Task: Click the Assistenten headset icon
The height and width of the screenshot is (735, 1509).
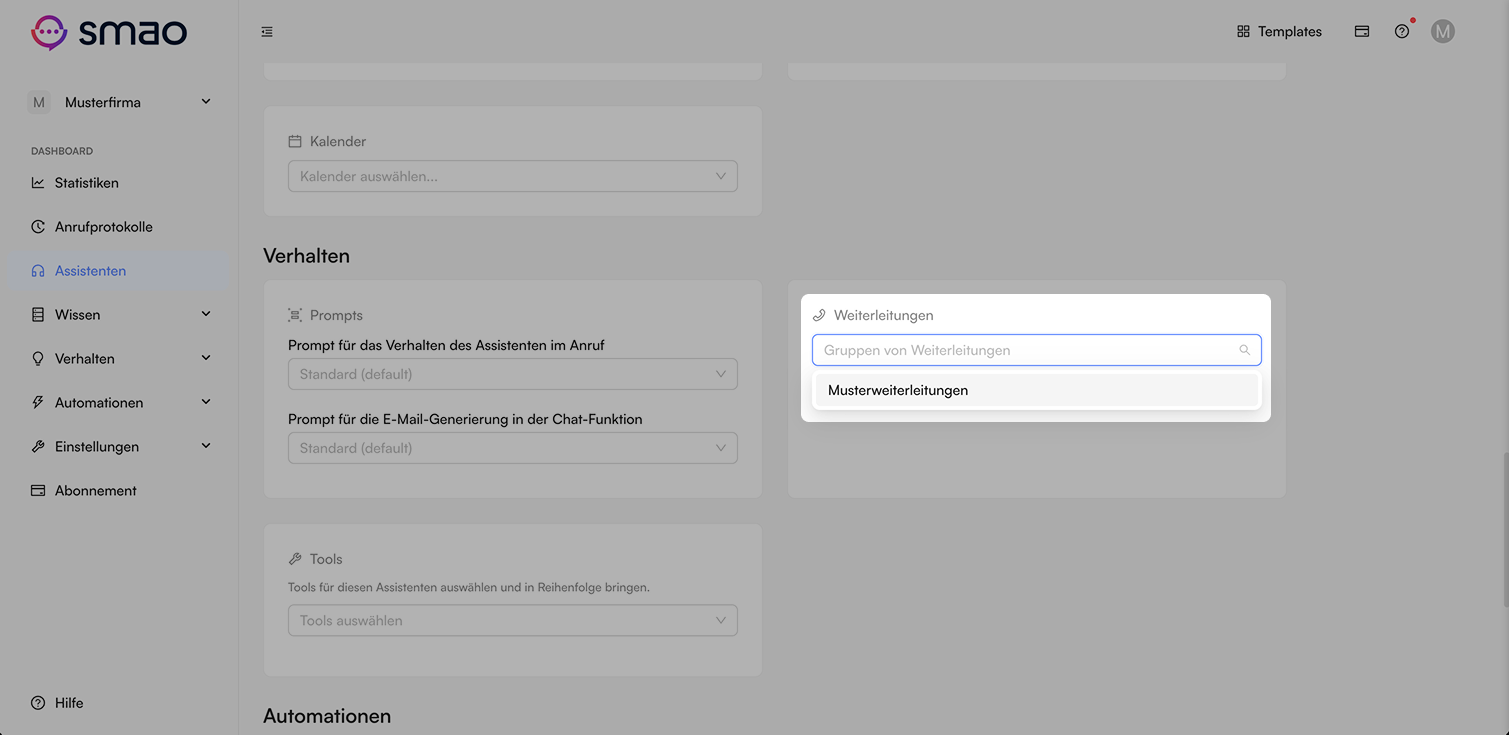Action: 38,271
